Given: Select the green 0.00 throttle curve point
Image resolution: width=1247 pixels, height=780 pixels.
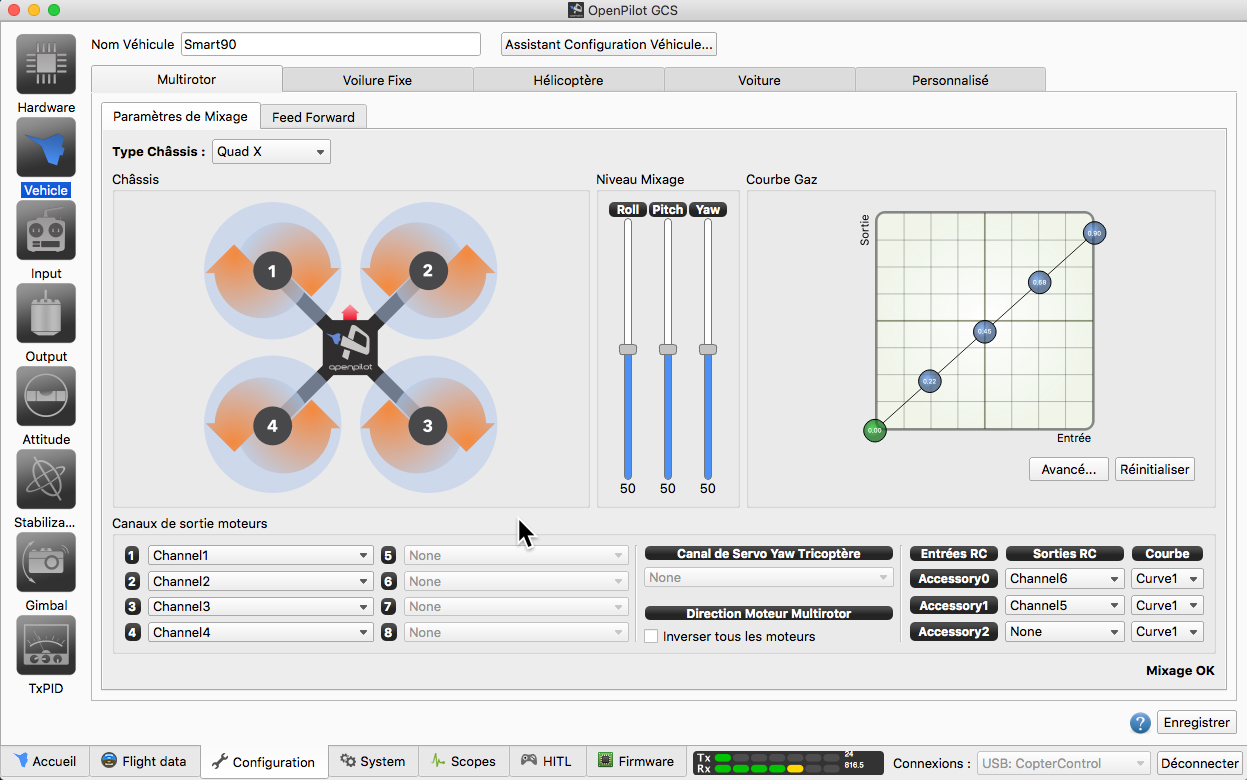Looking at the screenshot, I should [875, 430].
